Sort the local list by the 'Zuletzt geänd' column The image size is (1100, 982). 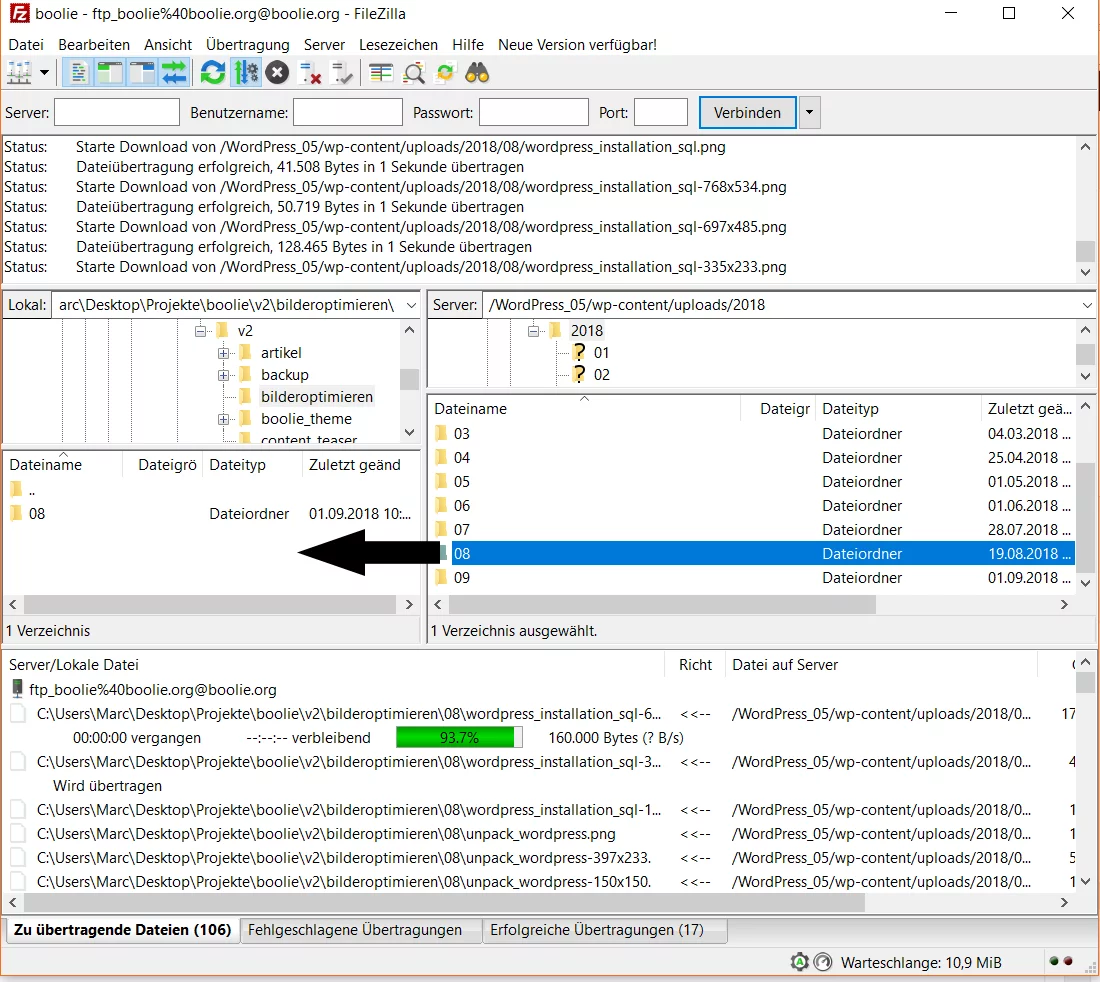[x=359, y=464]
